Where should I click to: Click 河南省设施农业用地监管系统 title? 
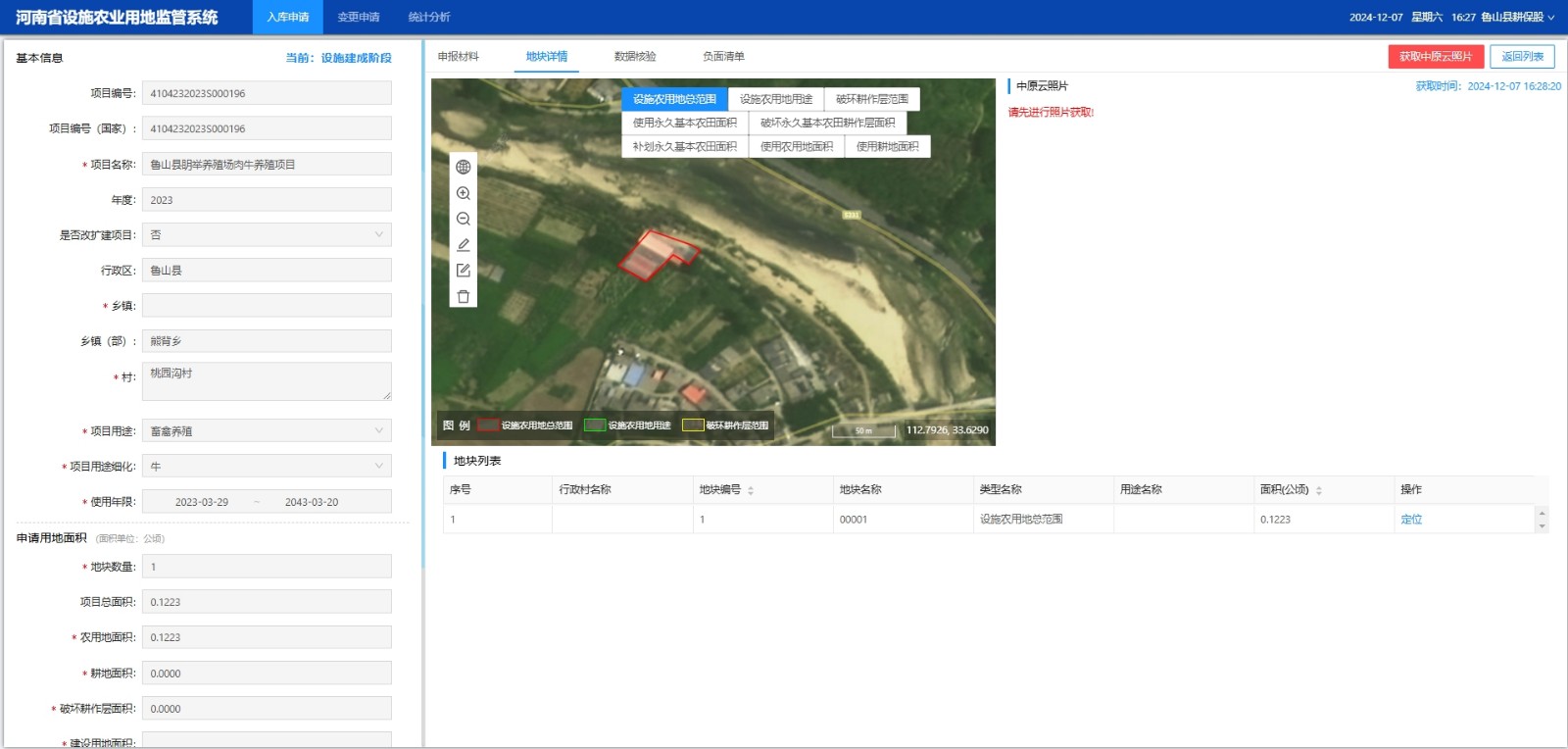tap(117, 18)
